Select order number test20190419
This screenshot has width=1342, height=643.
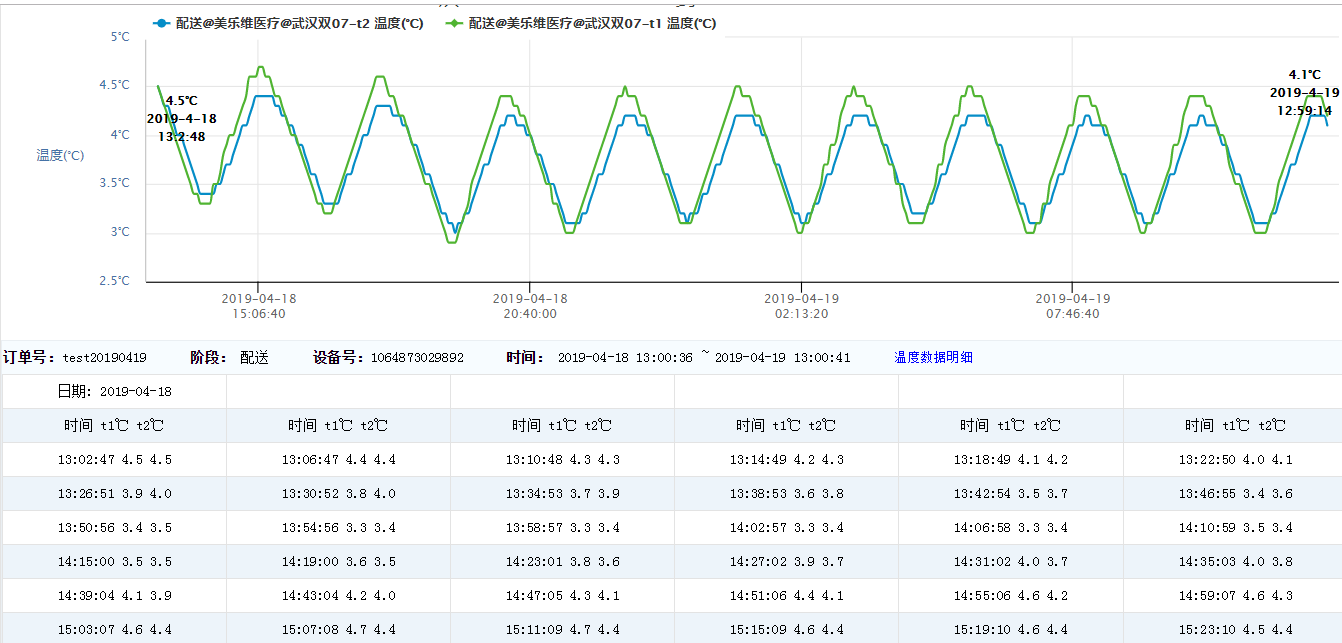(105, 358)
